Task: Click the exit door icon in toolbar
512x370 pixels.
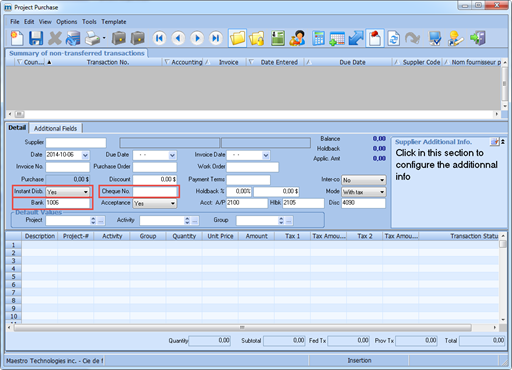Action: click(x=478, y=38)
